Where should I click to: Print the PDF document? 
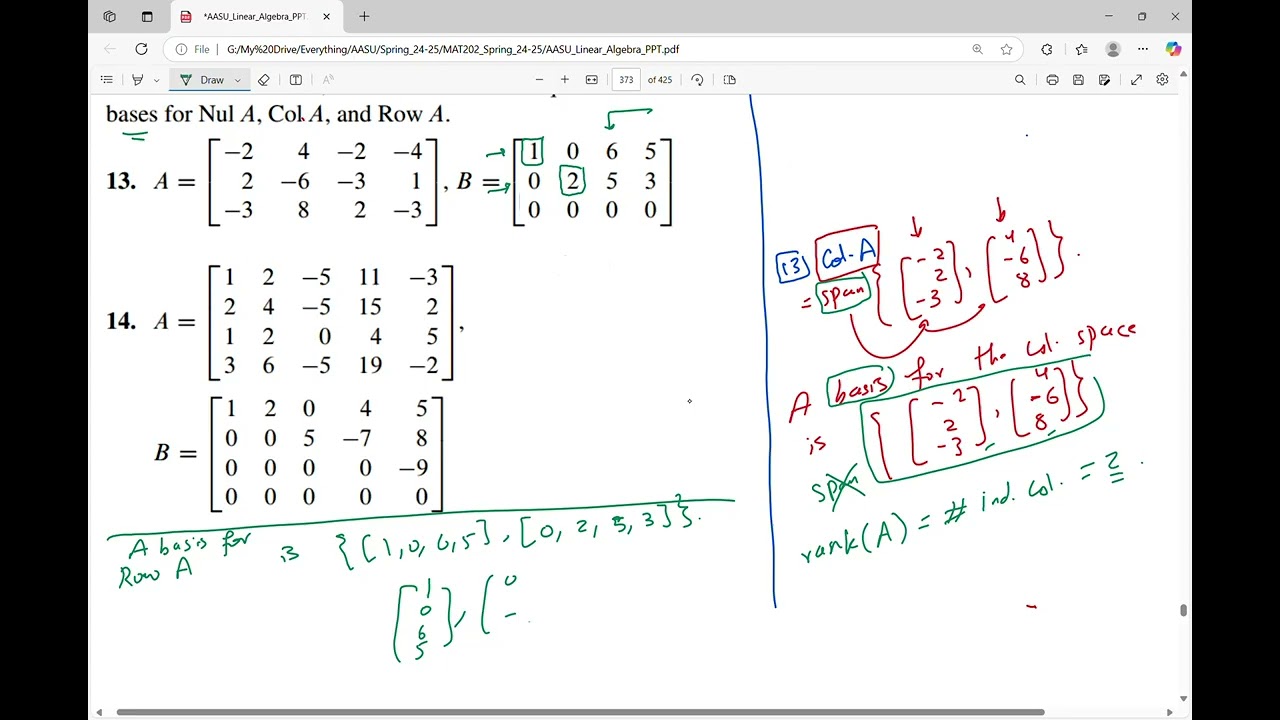[x=1052, y=80]
